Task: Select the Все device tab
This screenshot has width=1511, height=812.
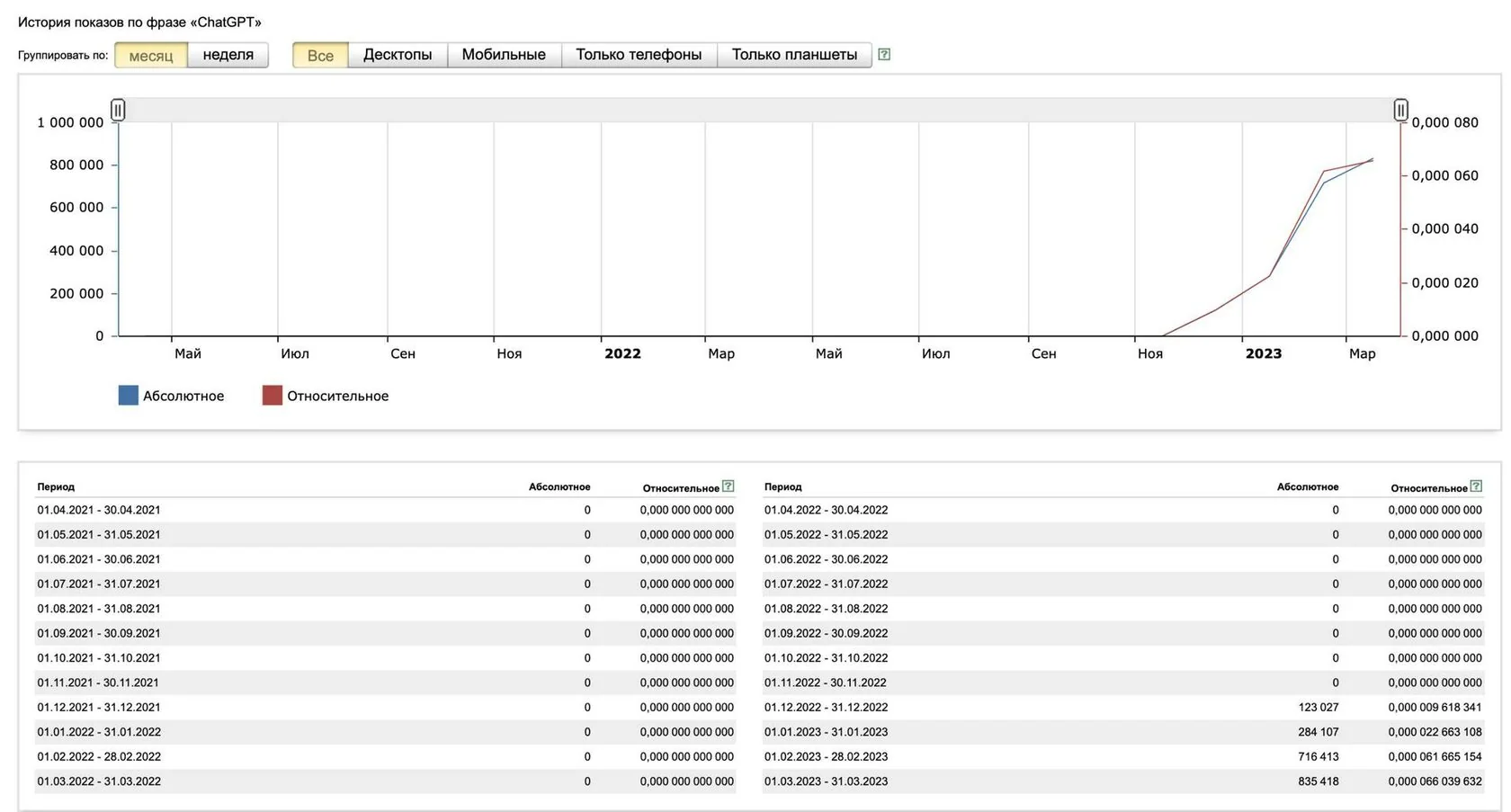Action: pos(320,55)
